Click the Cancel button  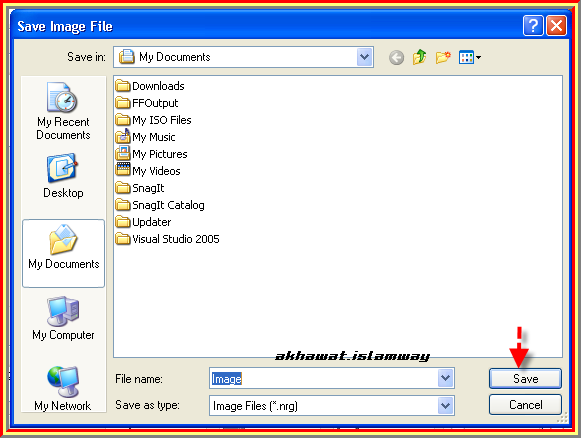(x=525, y=405)
